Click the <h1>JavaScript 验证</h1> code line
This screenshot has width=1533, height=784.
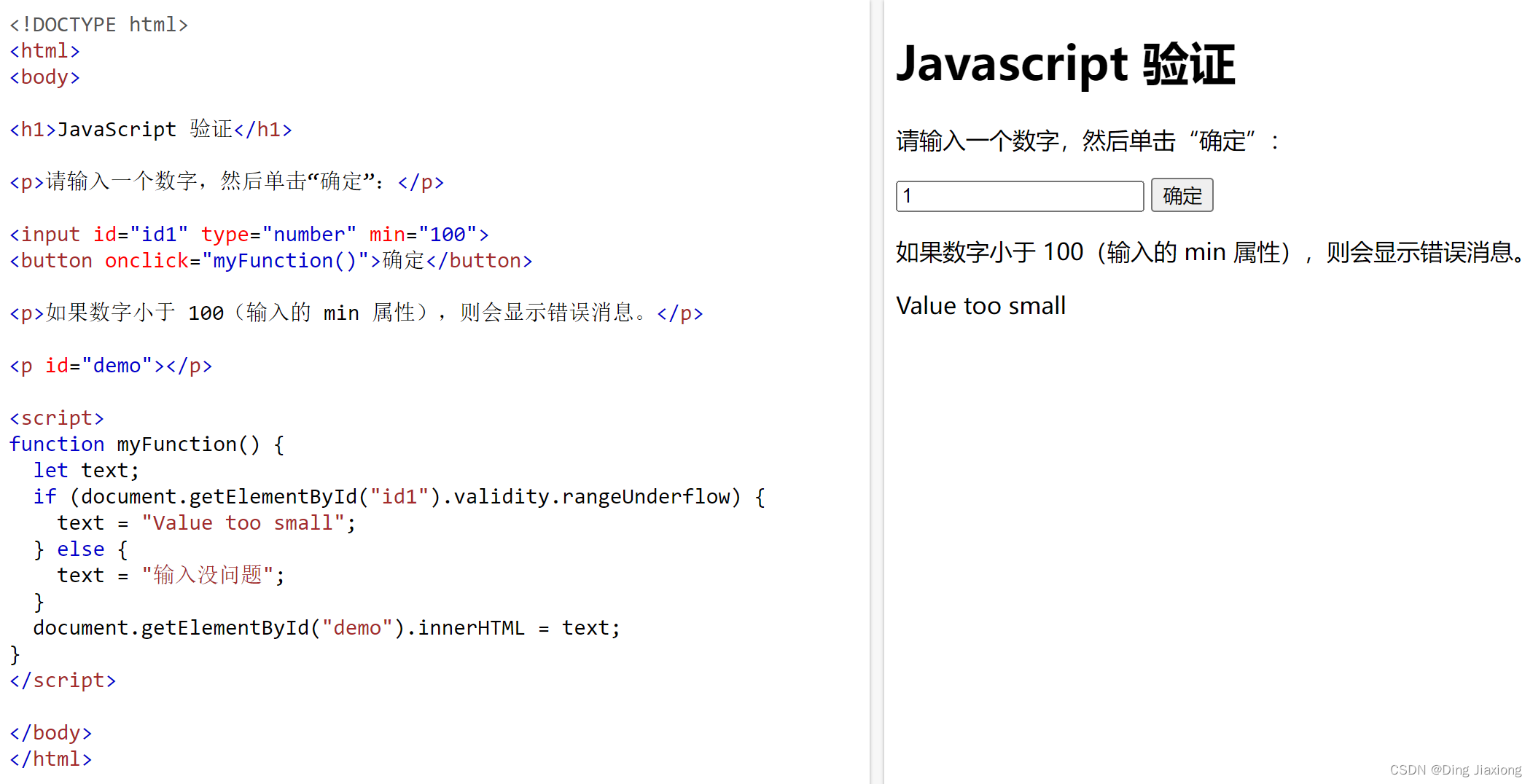tap(150, 130)
